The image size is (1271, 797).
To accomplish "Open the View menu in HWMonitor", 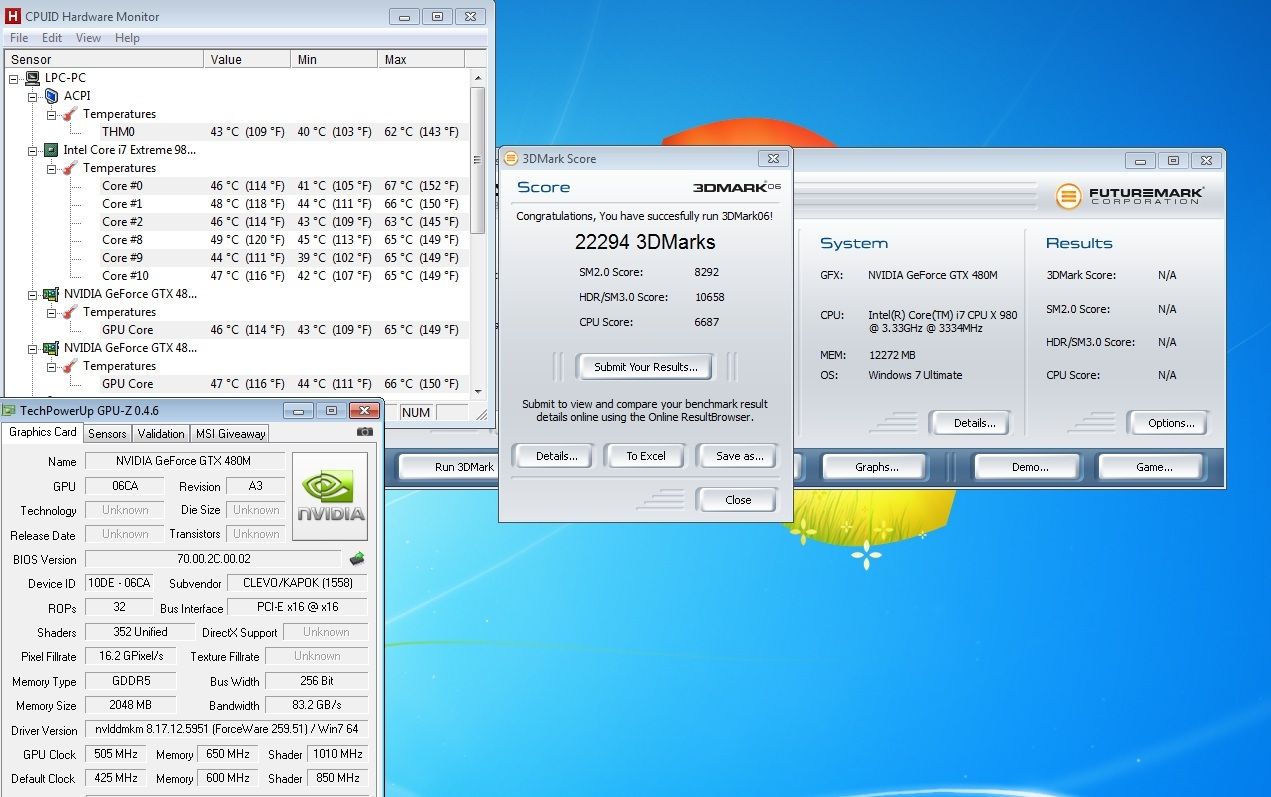I will (x=88, y=38).
